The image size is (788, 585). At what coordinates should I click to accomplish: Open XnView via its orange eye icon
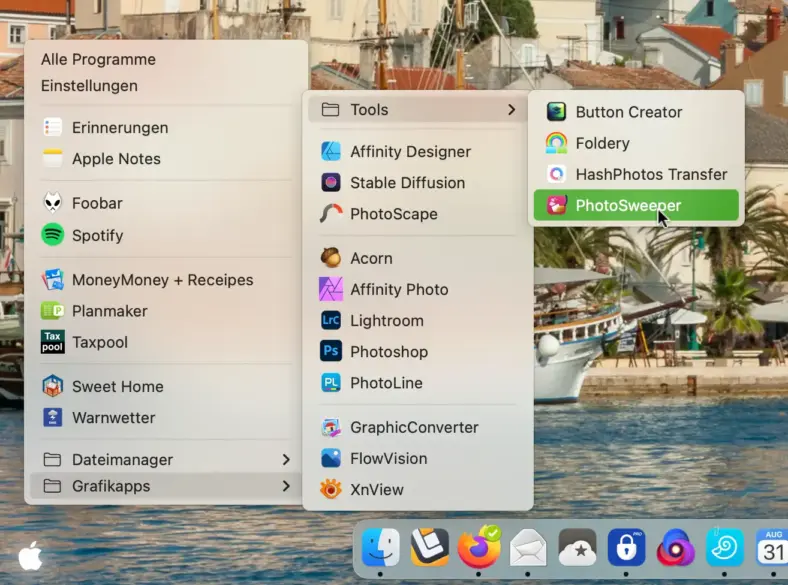click(x=331, y=490)
